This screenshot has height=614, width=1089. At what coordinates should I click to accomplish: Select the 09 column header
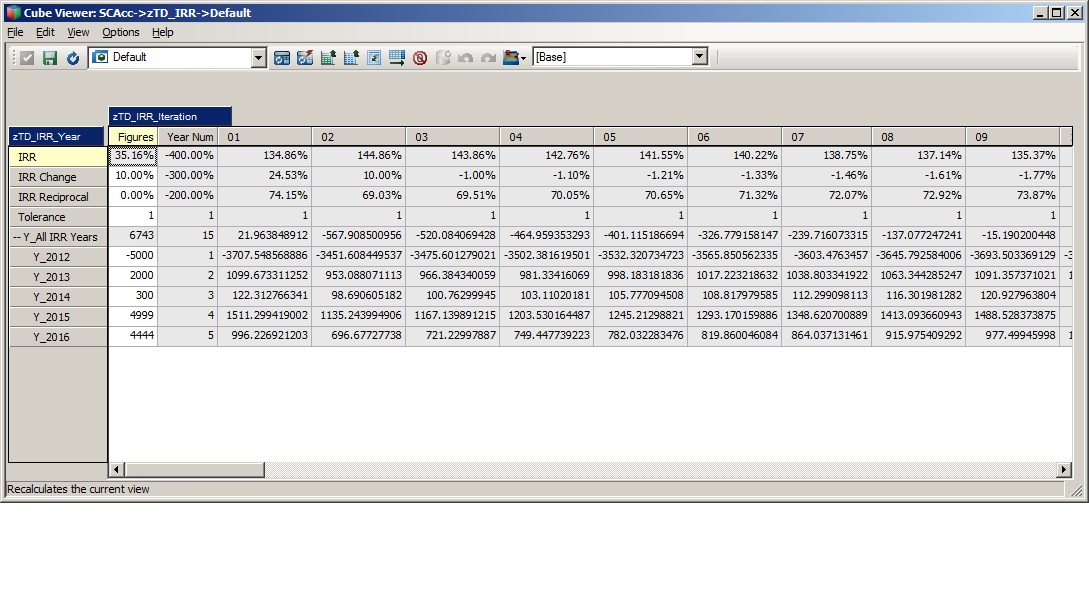(1013, 137)
